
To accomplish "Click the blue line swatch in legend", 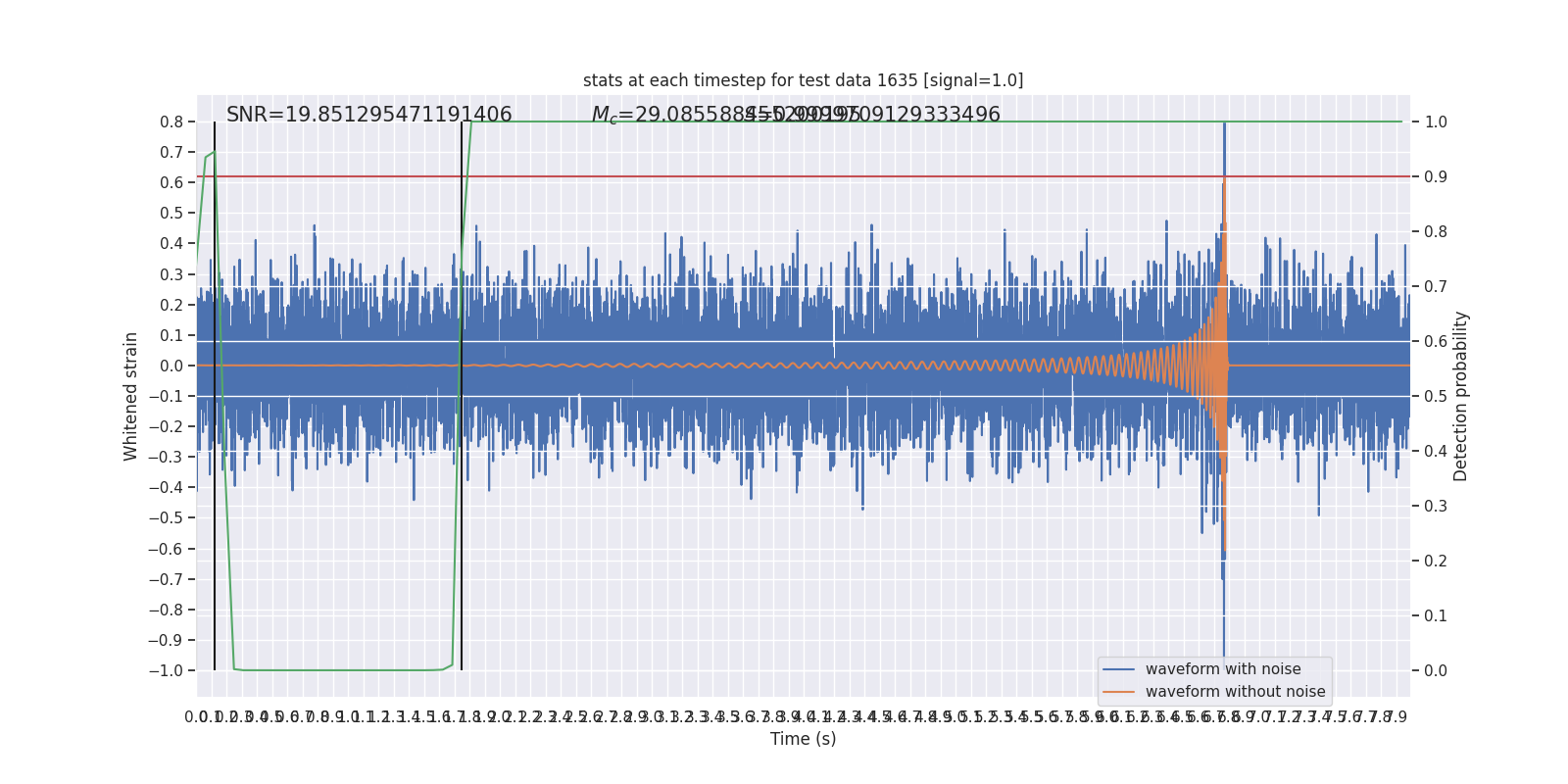I will coord(1118,669).
